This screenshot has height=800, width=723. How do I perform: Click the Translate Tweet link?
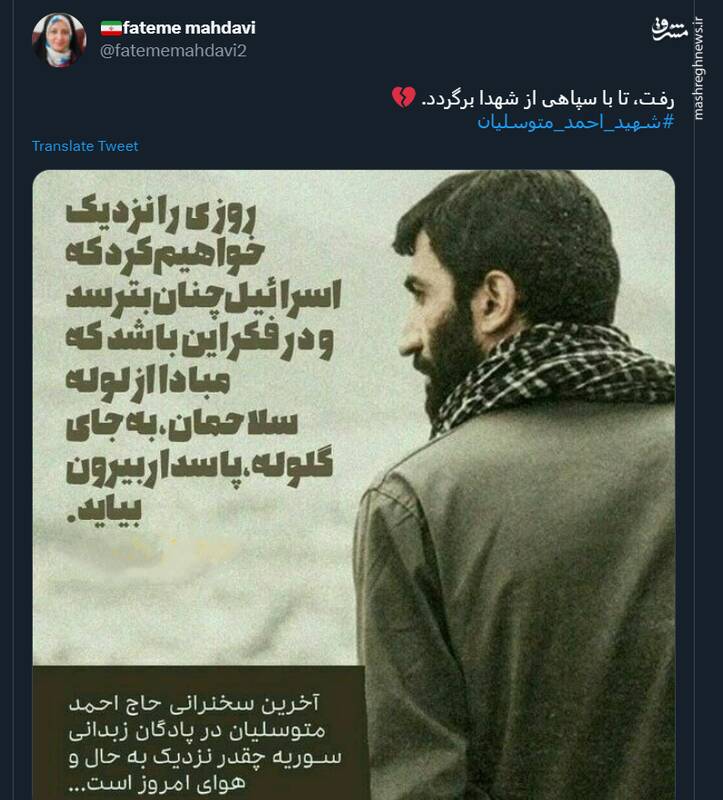point(85,146)
